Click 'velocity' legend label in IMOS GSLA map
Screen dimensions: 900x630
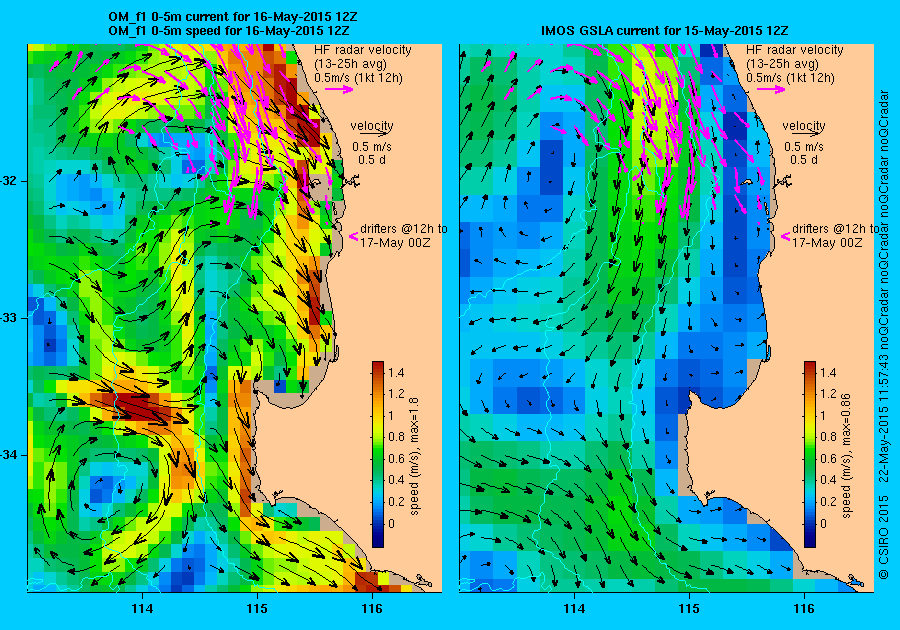pyautogui.click(x=804, y=125)
